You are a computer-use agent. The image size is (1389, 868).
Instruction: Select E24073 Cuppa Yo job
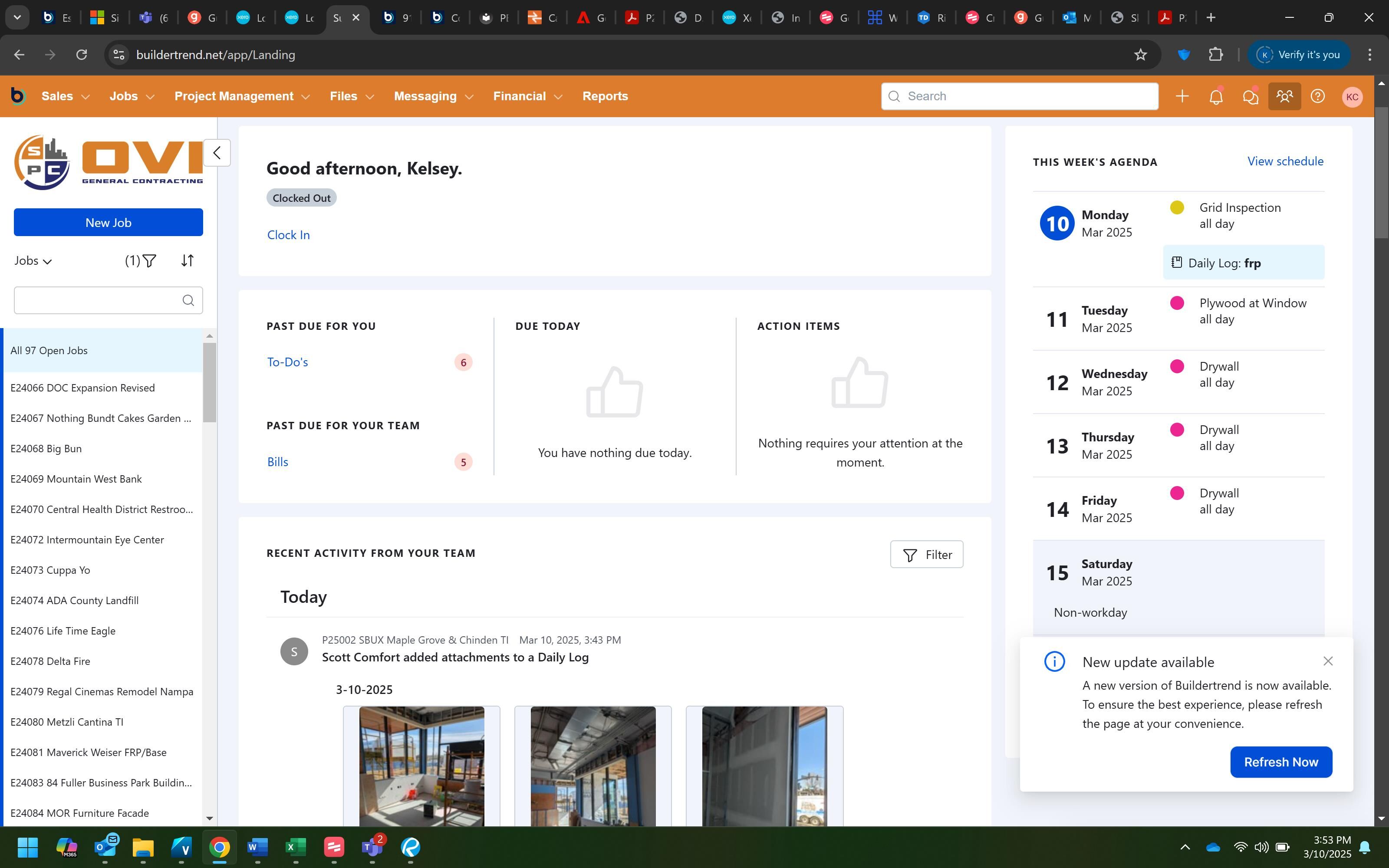[x=50, y=570]
